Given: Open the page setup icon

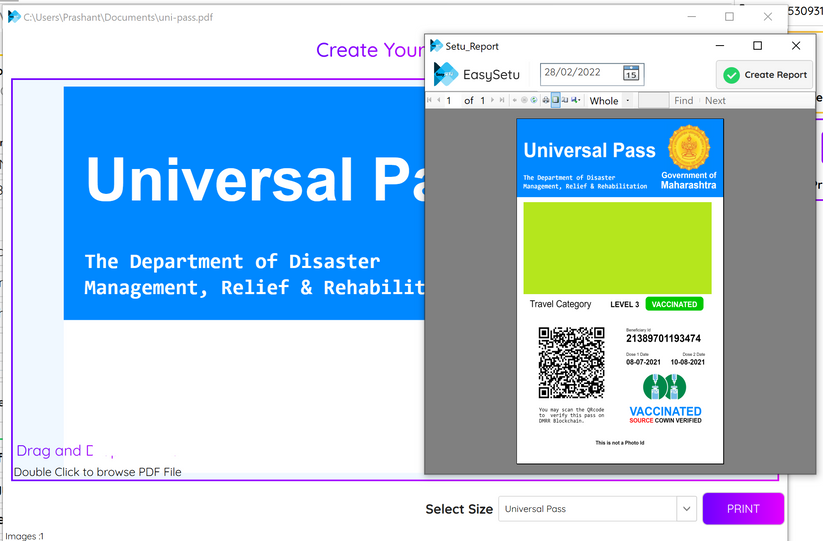Looking at the screenshot, I should tap(565, 100).
